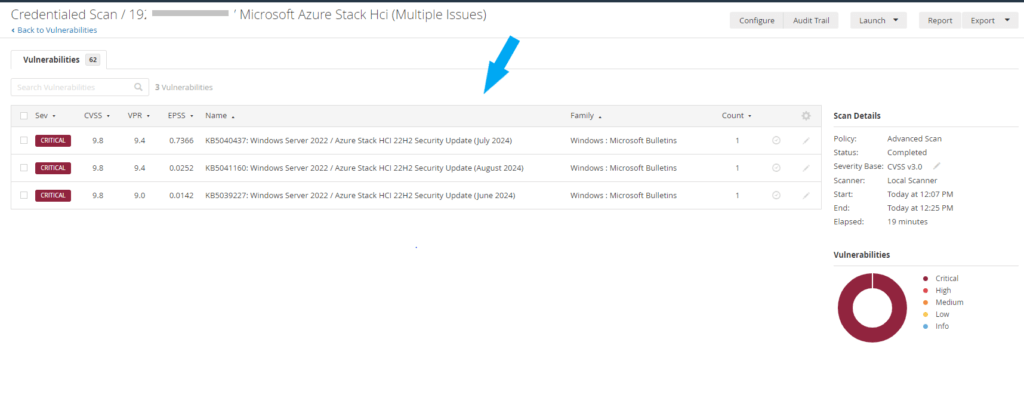Click the Critical legend dot
The height and width of the screenshot is (401, 1024).
pos(925,278)
